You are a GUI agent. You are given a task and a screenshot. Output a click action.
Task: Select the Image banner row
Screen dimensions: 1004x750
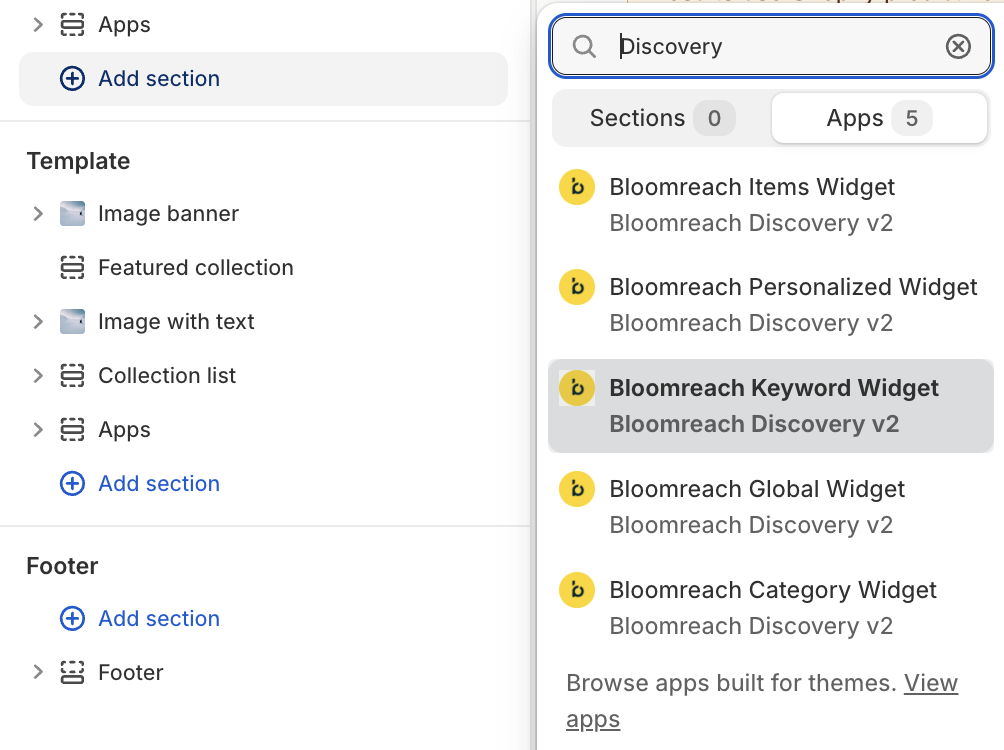pos(263,213)
